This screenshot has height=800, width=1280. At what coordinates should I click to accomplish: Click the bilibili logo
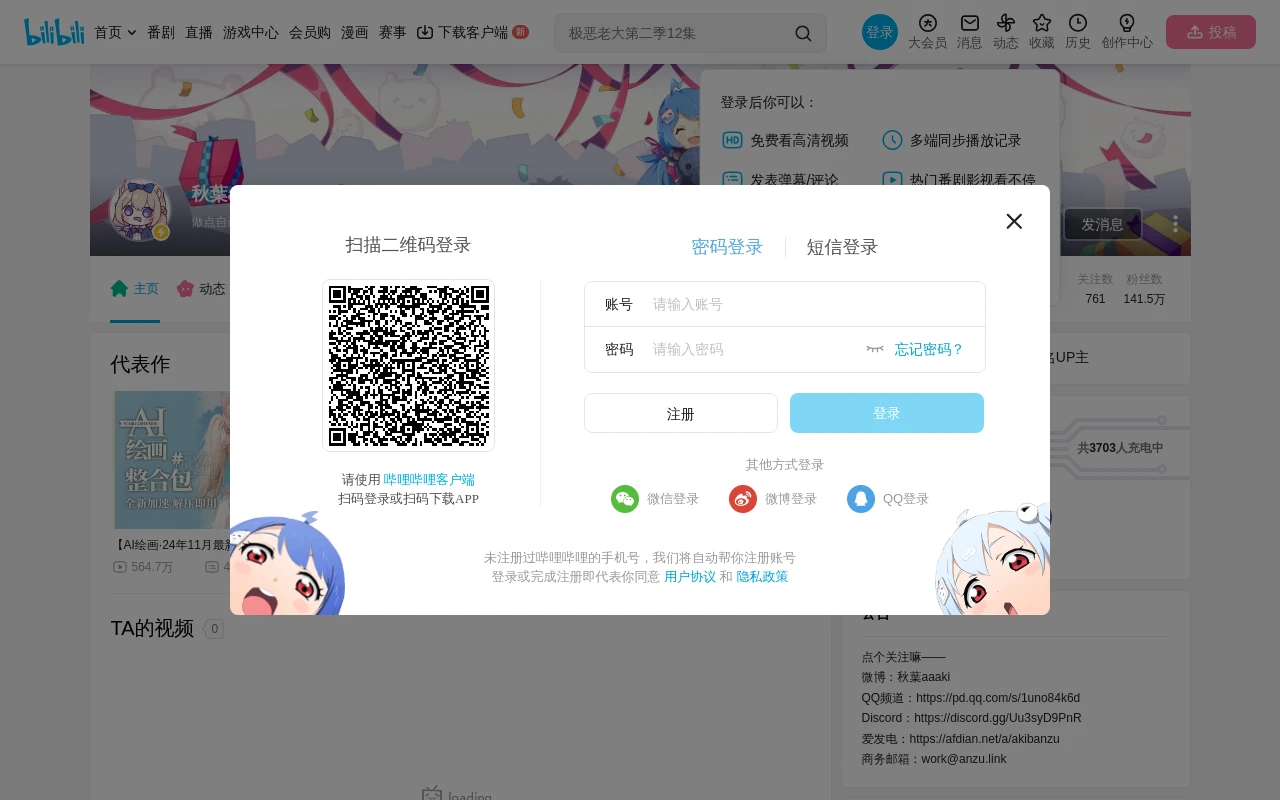click(54, 31)
